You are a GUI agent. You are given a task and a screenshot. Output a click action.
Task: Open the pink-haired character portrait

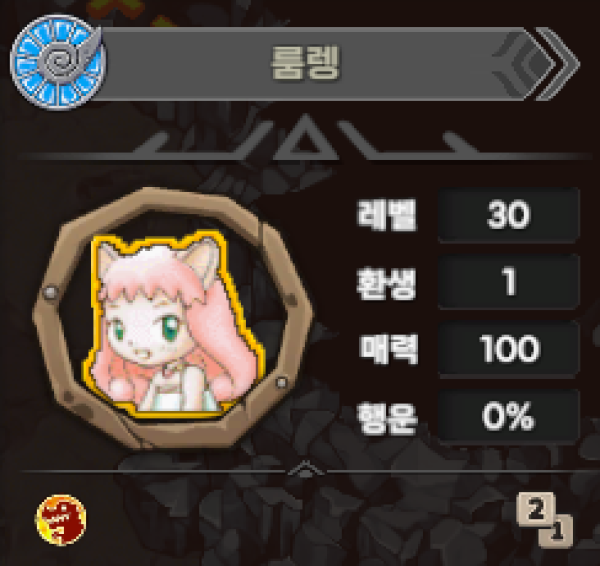(173, 324)
